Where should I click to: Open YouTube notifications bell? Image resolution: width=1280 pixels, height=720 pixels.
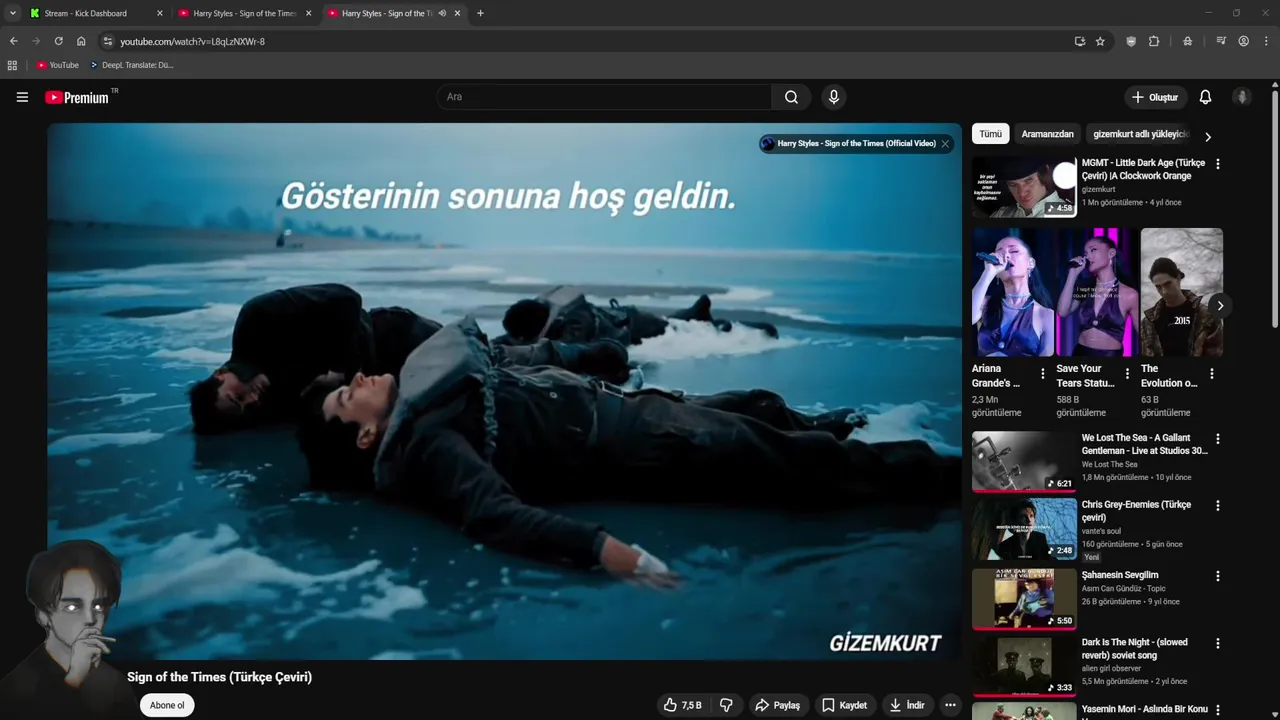[x=1205, y=97]
